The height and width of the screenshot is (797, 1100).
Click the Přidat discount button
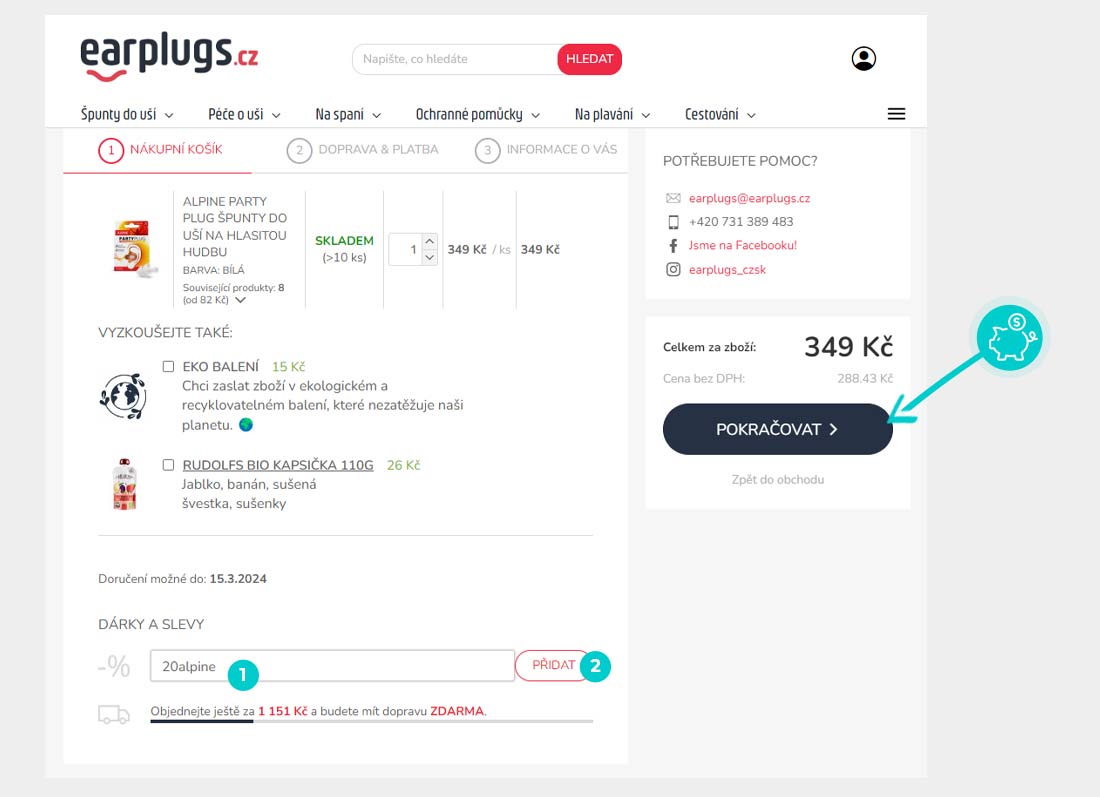553,665
